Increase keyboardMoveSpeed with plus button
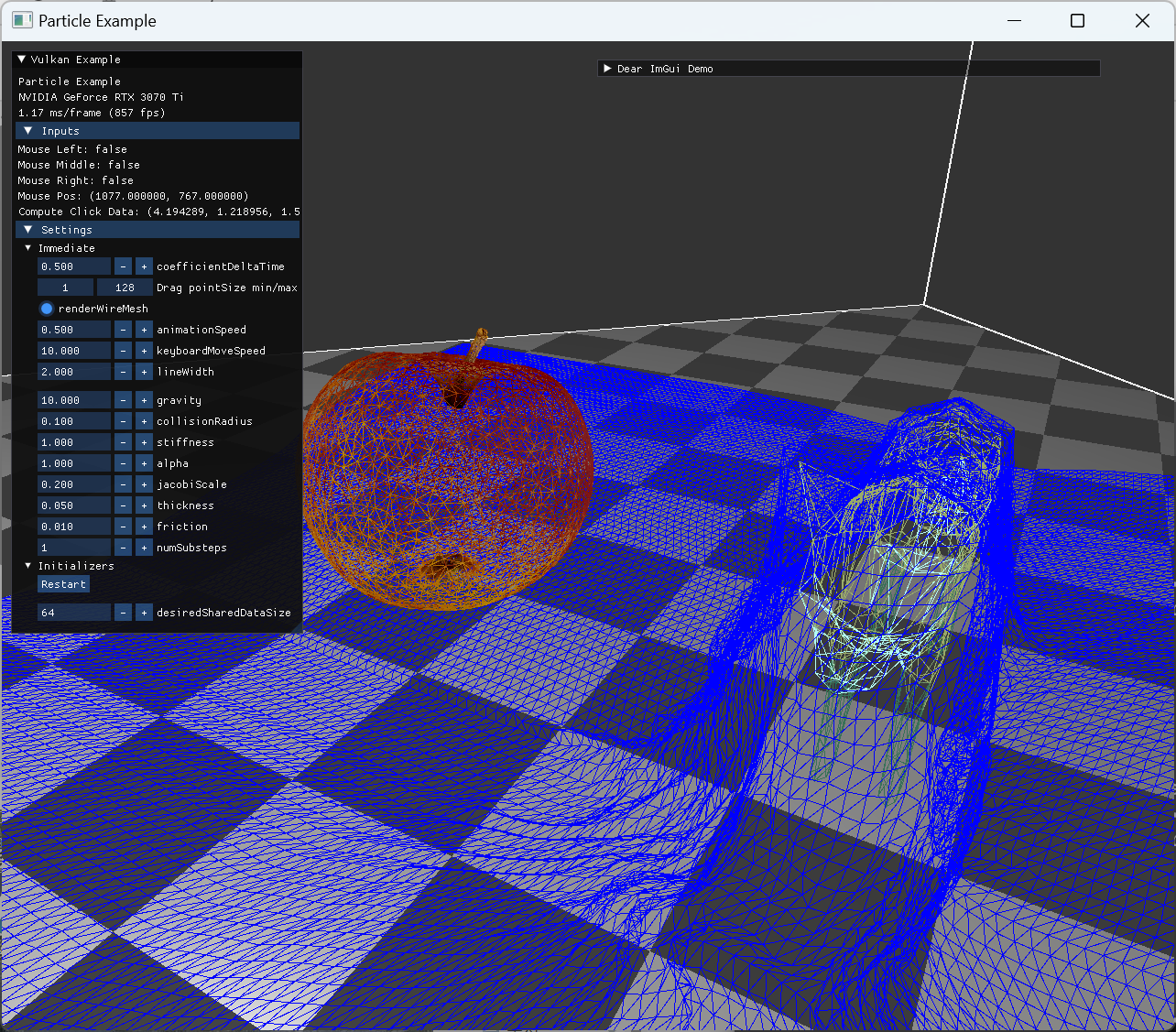This screenshot has width=1176, height=1032. pos(144,351)
